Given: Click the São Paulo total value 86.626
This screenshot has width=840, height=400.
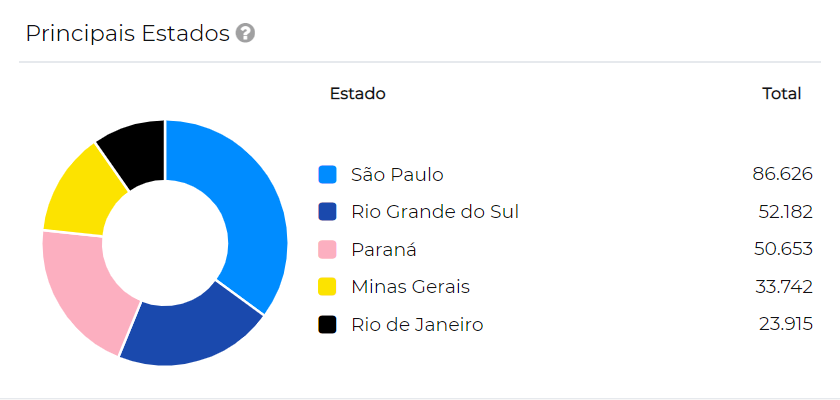Looking at the screenshot, I should tap(782, 175).
